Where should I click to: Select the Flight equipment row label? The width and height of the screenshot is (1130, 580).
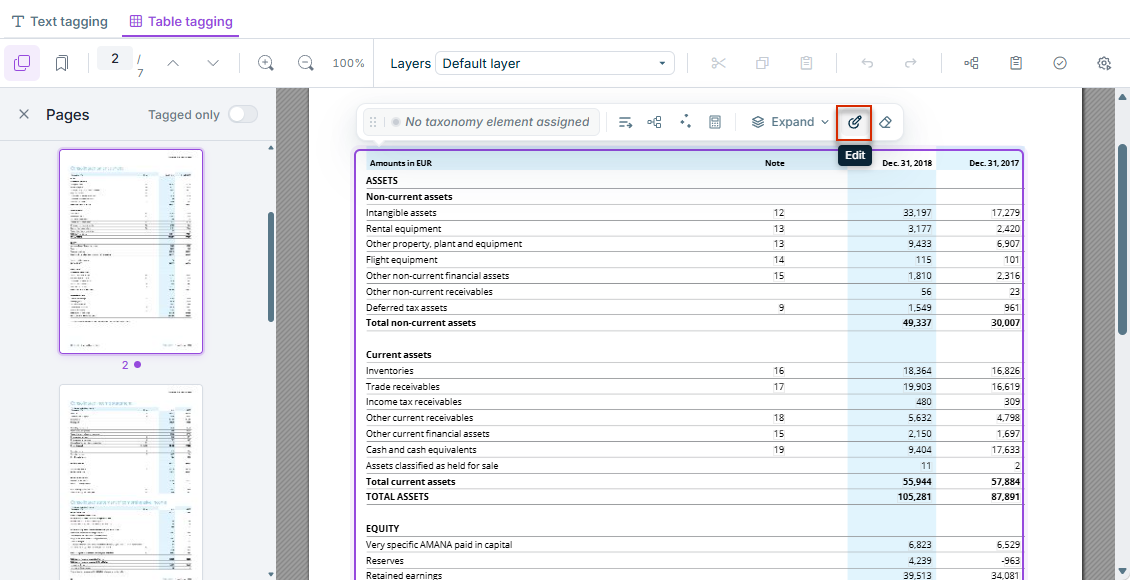401,259
